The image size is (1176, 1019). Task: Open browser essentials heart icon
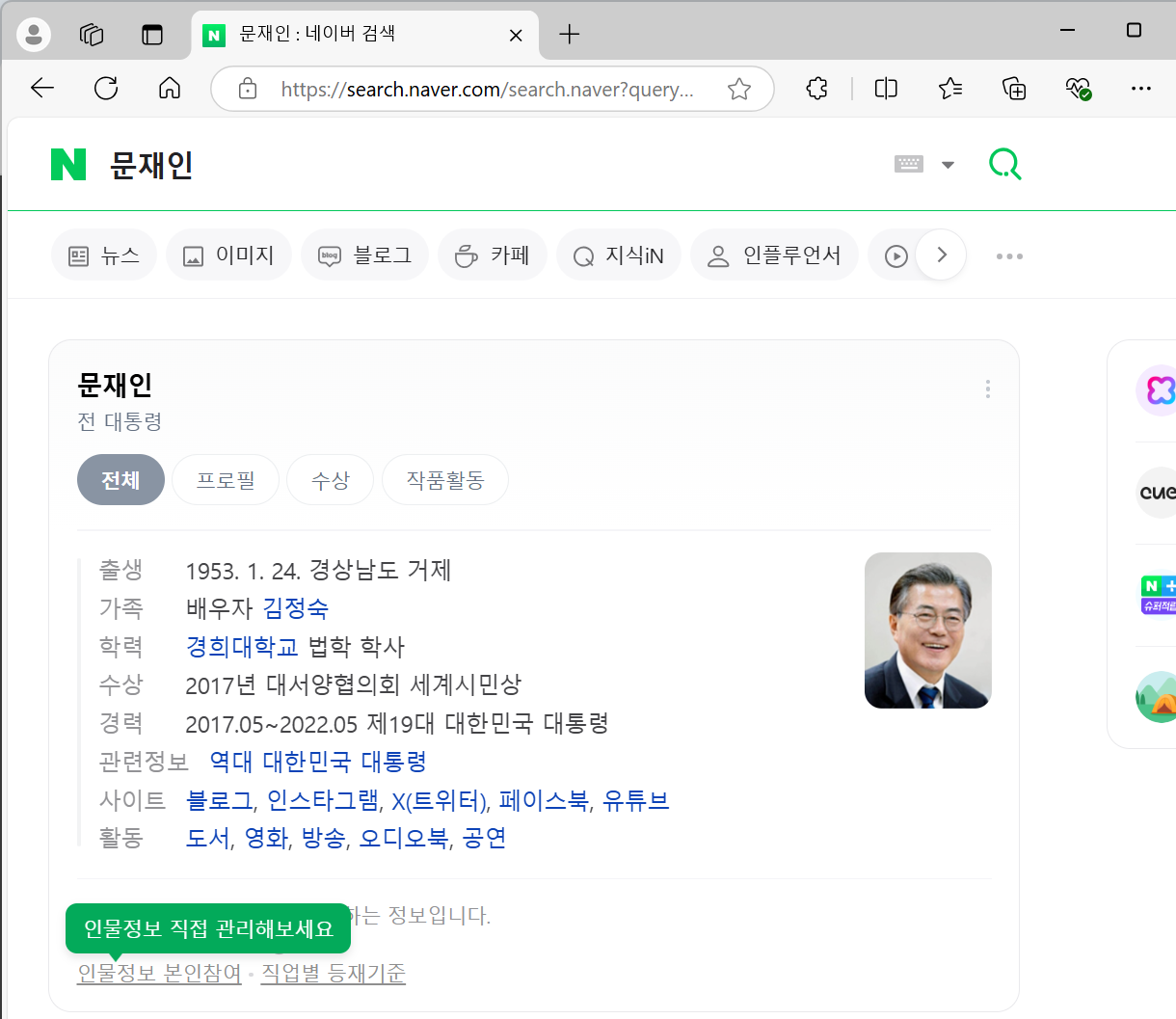(1078, 89)
